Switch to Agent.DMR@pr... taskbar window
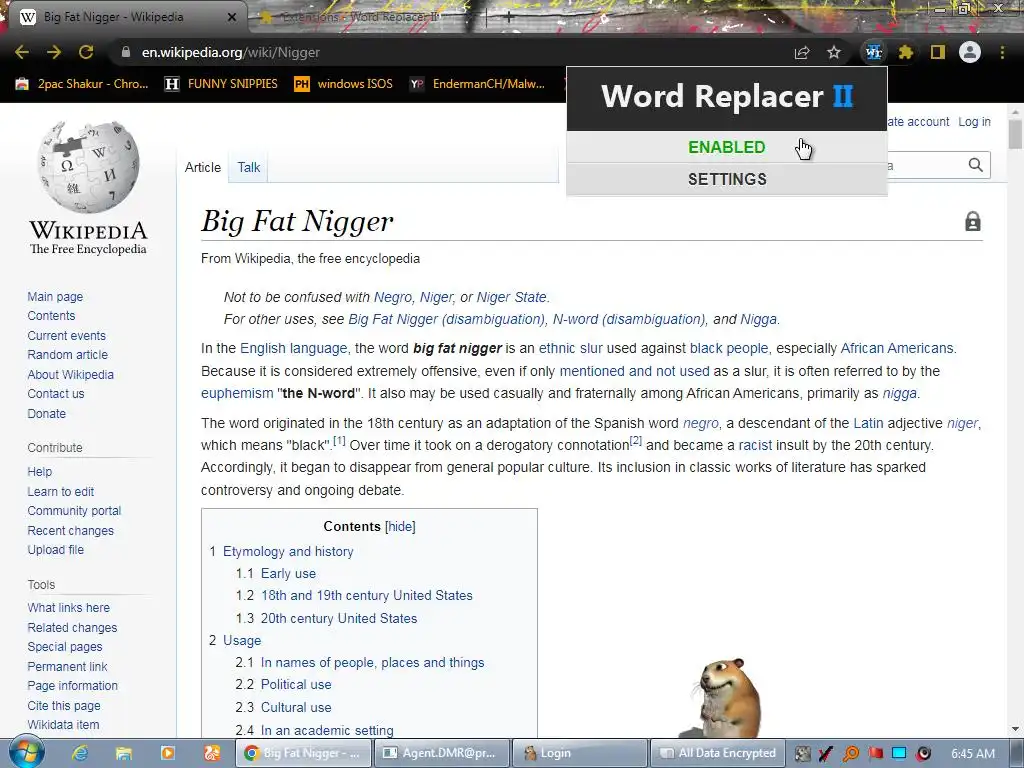Viewport: 1024px width, 768px height. (441, 753)
